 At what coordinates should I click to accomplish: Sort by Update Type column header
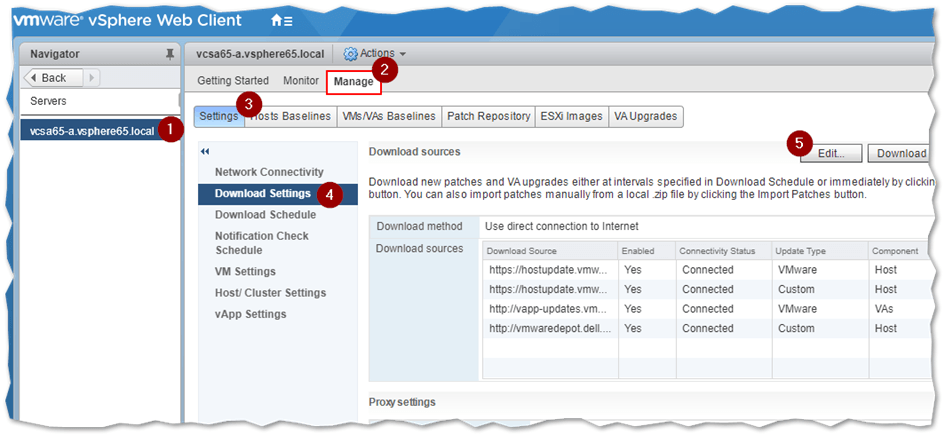[x=820, y=251]
